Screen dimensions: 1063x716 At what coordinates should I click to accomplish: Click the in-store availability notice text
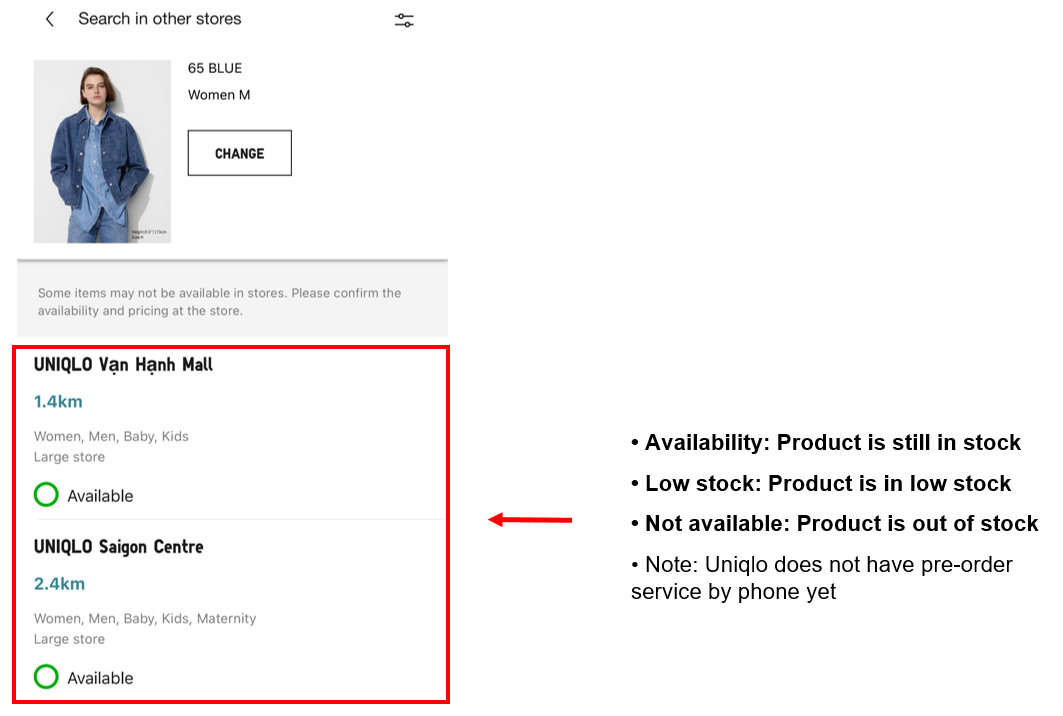[x=220, y=301]
